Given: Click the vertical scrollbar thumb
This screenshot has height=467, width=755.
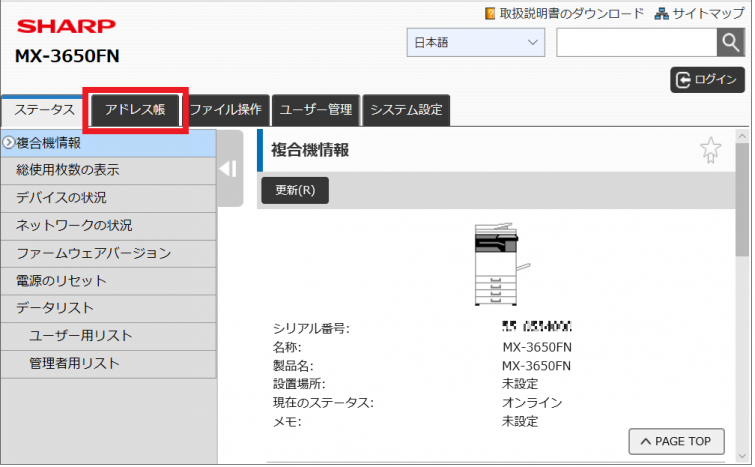Looking at the screenshot, I should click(x=742, y=200).
